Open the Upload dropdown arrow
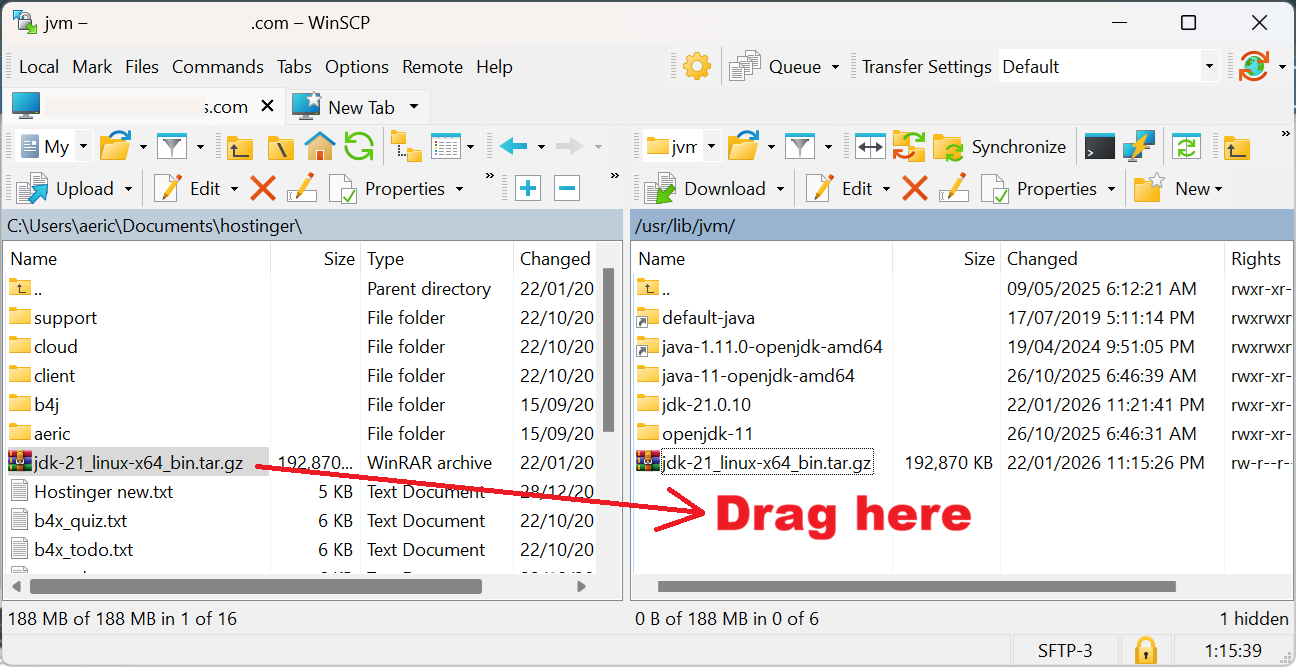 (x=128, y=188)
